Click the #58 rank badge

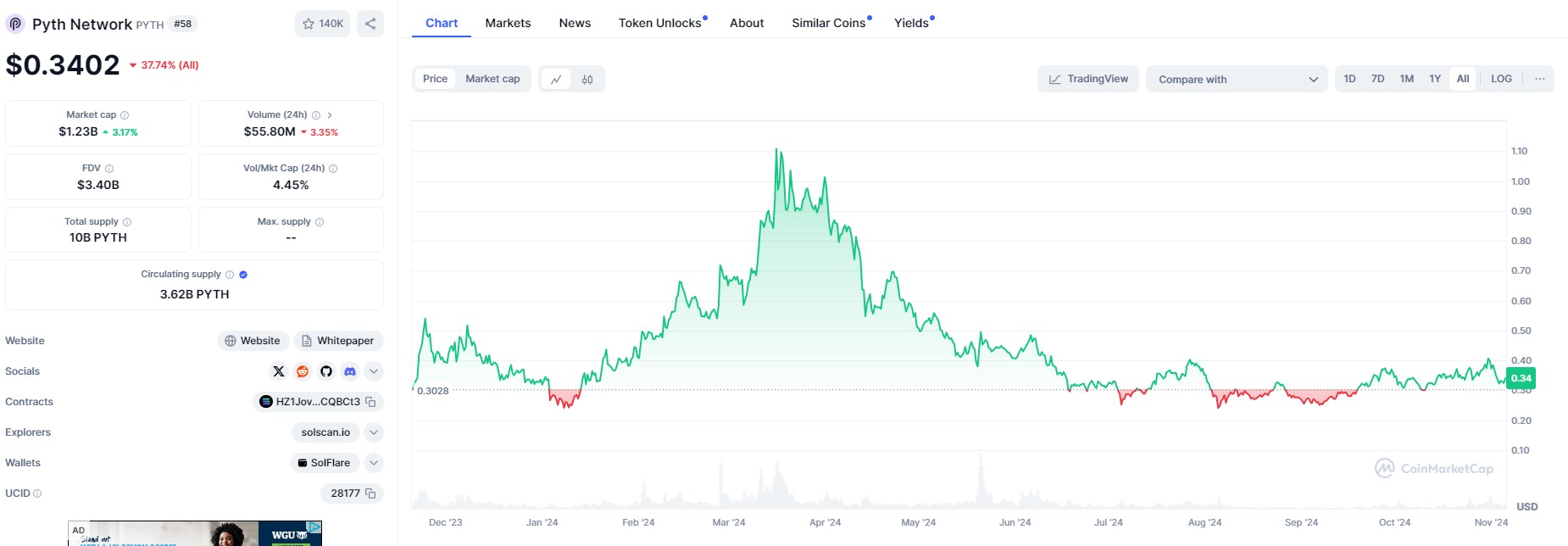pos(182,24)
